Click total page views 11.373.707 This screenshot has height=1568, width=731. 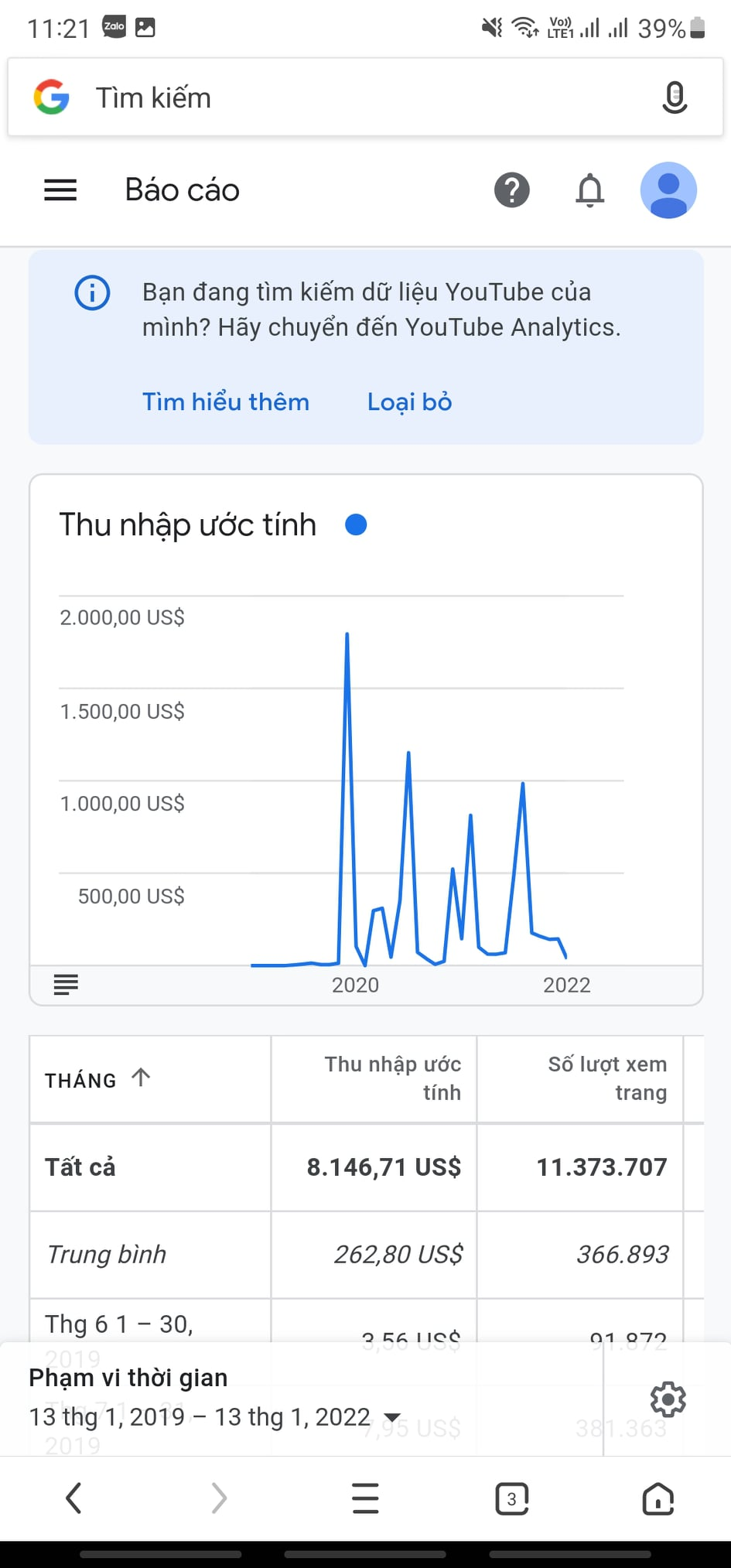coord(602,1167)
